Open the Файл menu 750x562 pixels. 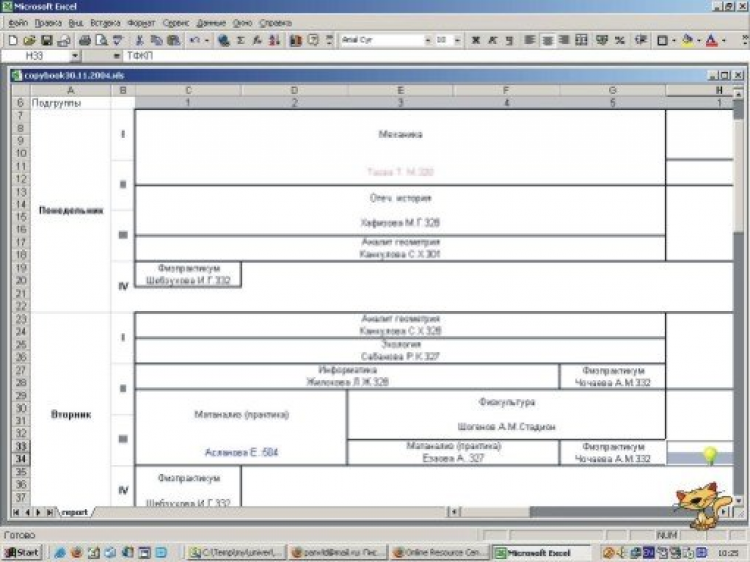[x=18, y=23]
